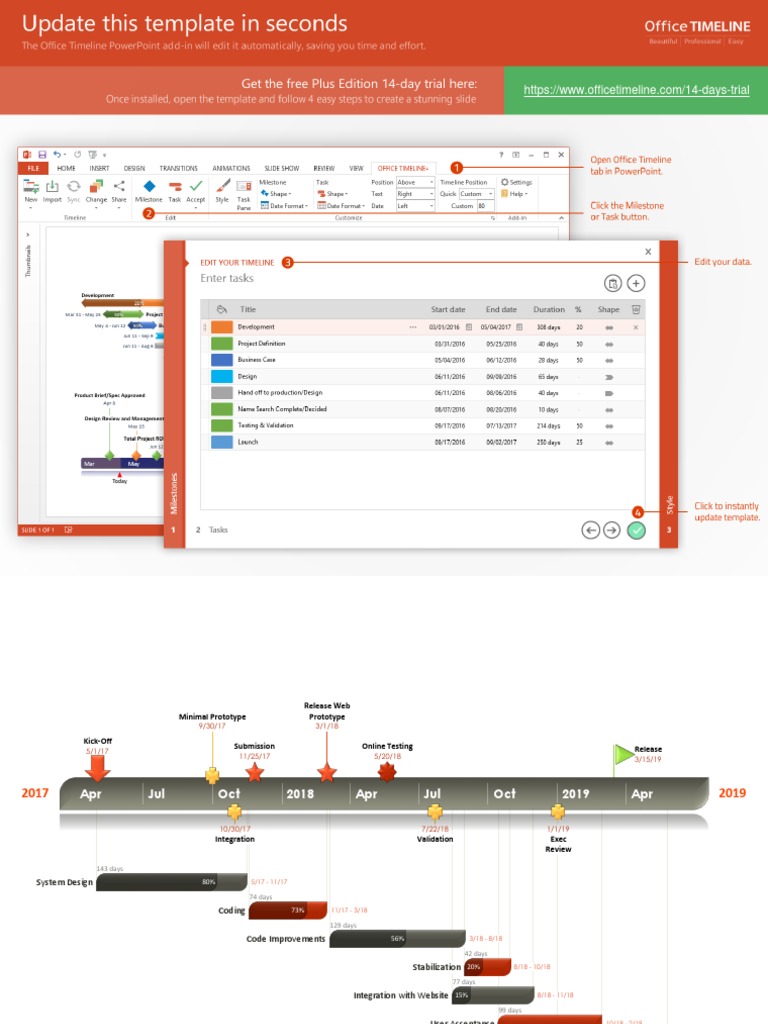Select the OFFICE TIMELINE+ tab
768x1024 pixels.
pyautogui.click(x=403, y=168)
